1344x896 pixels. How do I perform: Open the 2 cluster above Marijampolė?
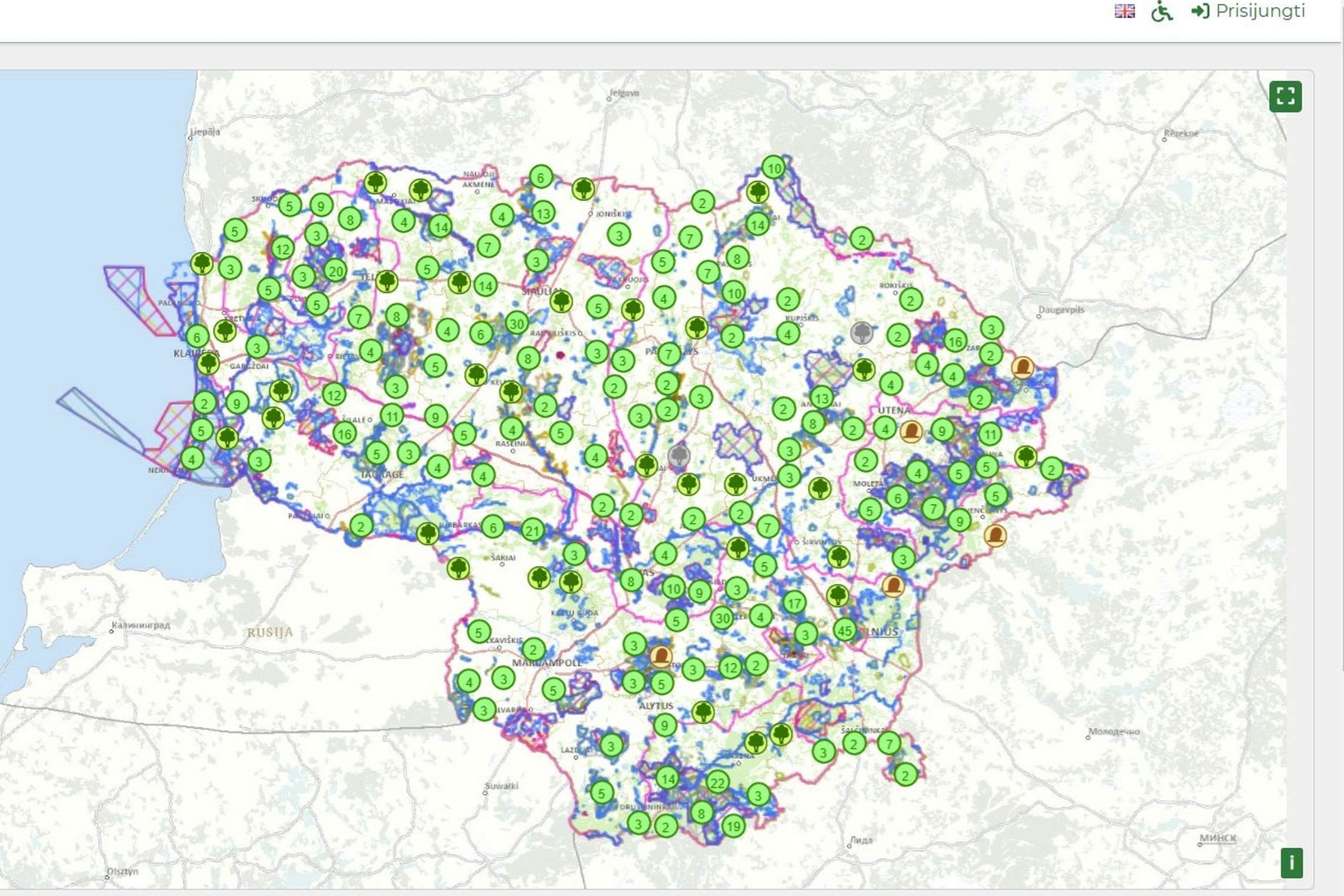pyautogui.click(x=533, y=650)
